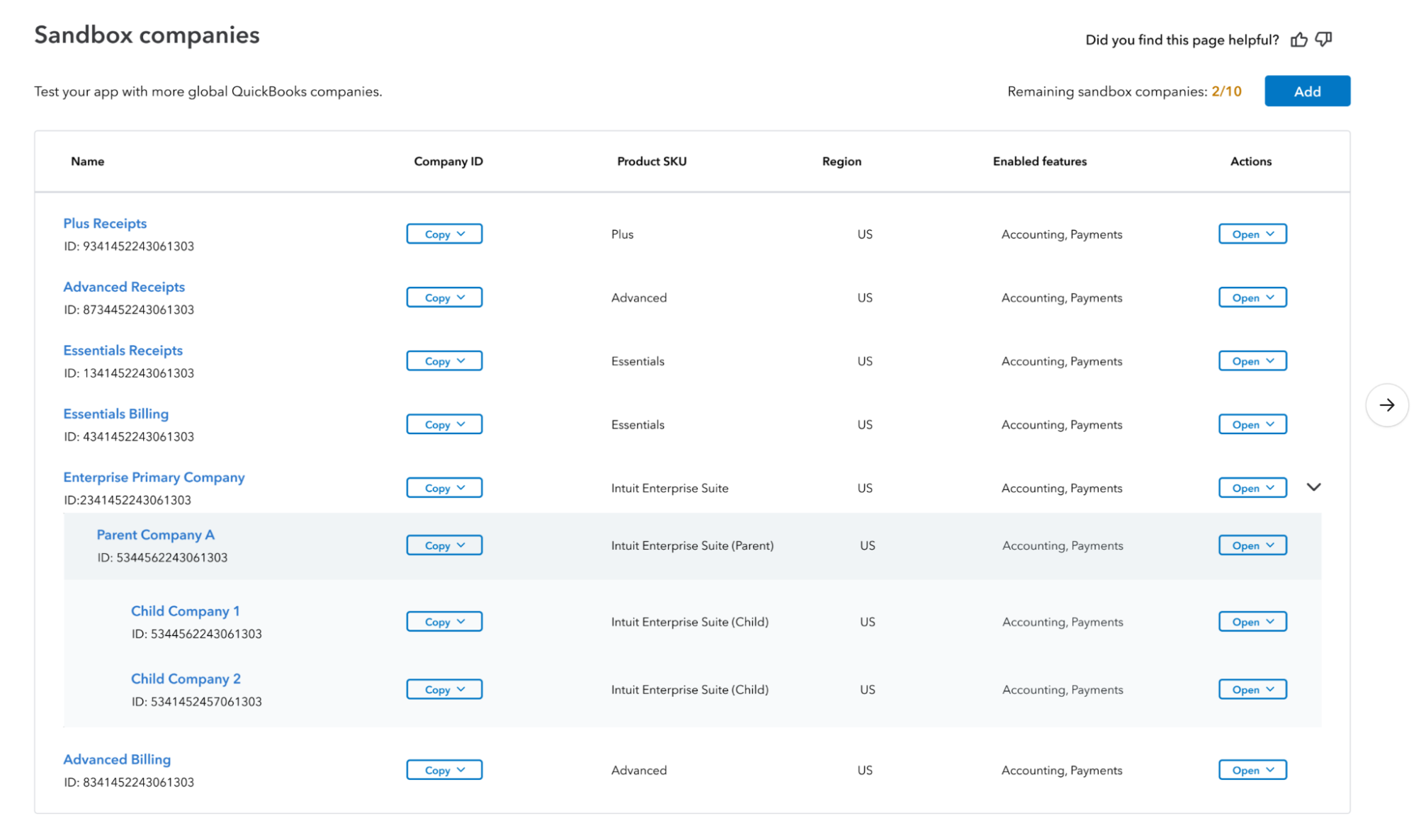Add a new sandbox company

pyautogui.click(x=1307, y=91)
